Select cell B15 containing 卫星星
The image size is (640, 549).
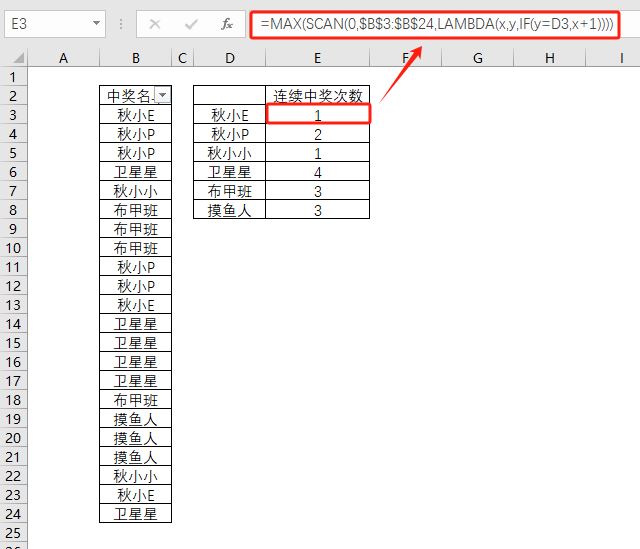pyautogui.click(x=136, y=343)
